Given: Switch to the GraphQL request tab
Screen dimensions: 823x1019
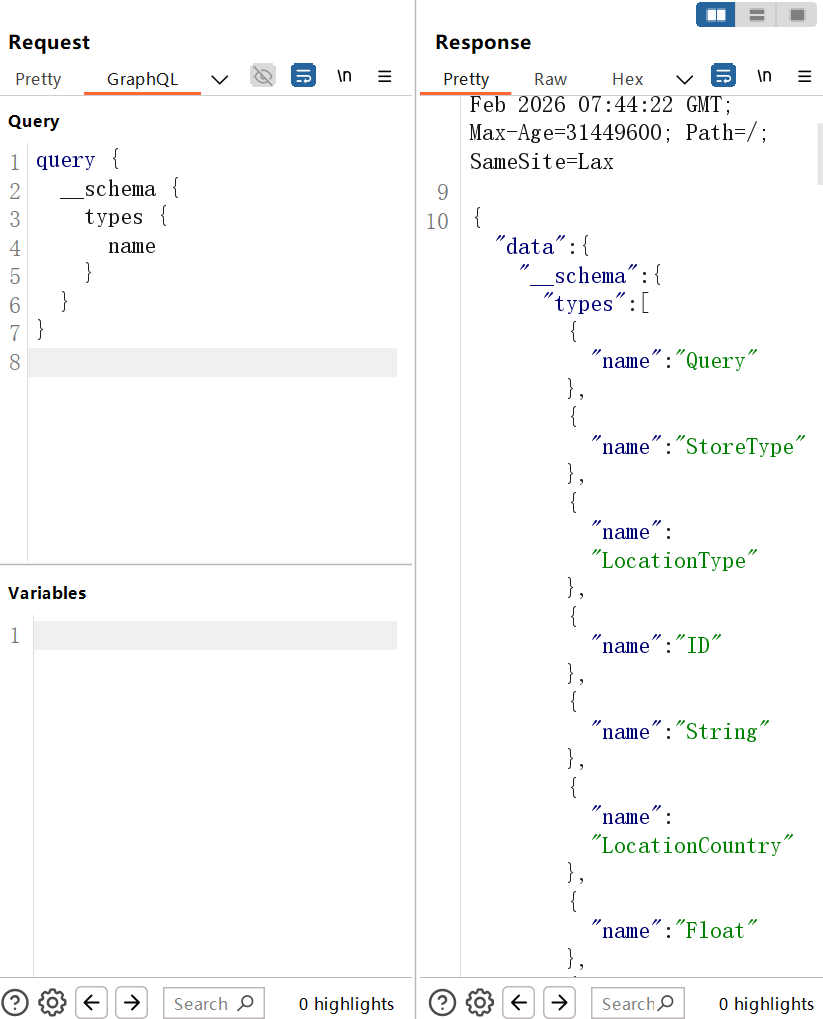Looking at the screenshot, I should coord(141,78).
